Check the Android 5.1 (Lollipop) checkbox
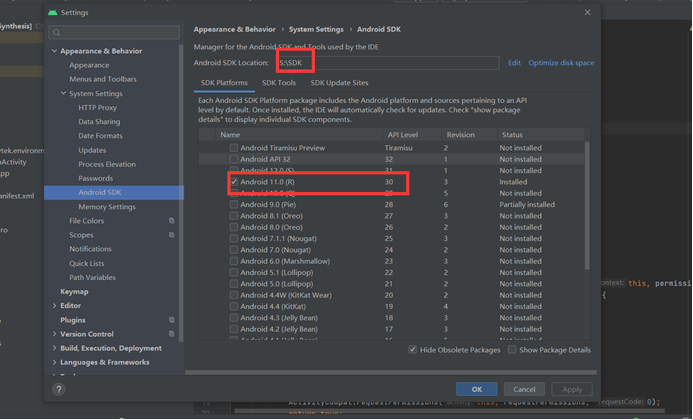Screen dimensions: 693x420 [x=234, y=272]
